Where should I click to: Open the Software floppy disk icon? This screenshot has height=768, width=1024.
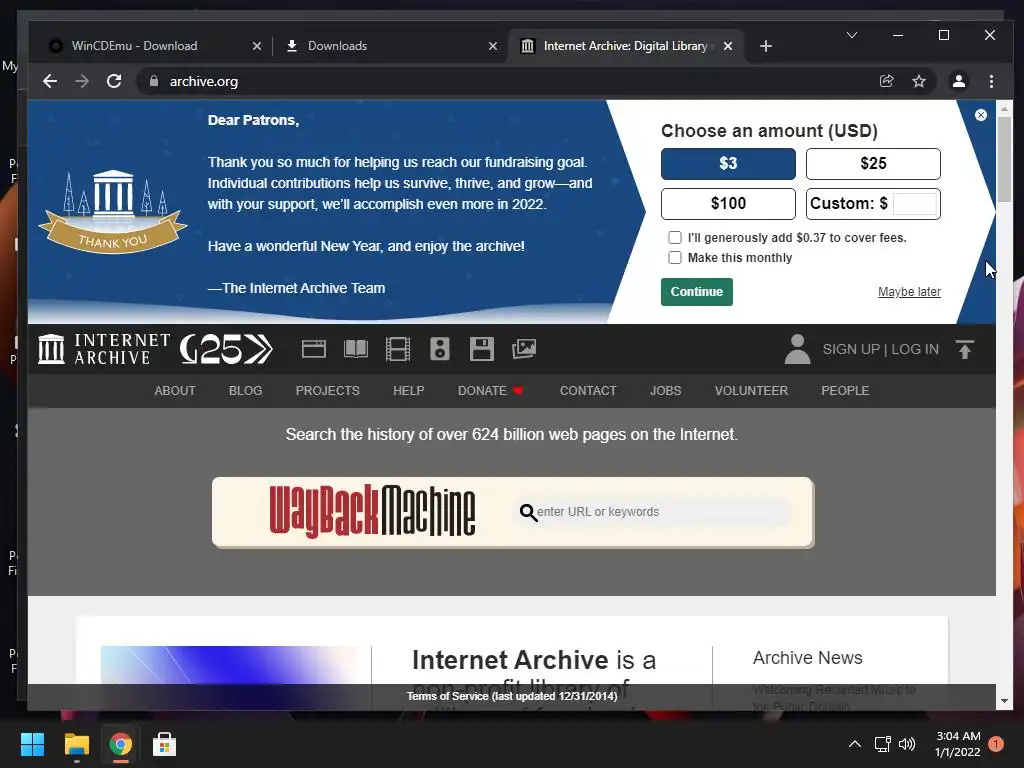481,349
